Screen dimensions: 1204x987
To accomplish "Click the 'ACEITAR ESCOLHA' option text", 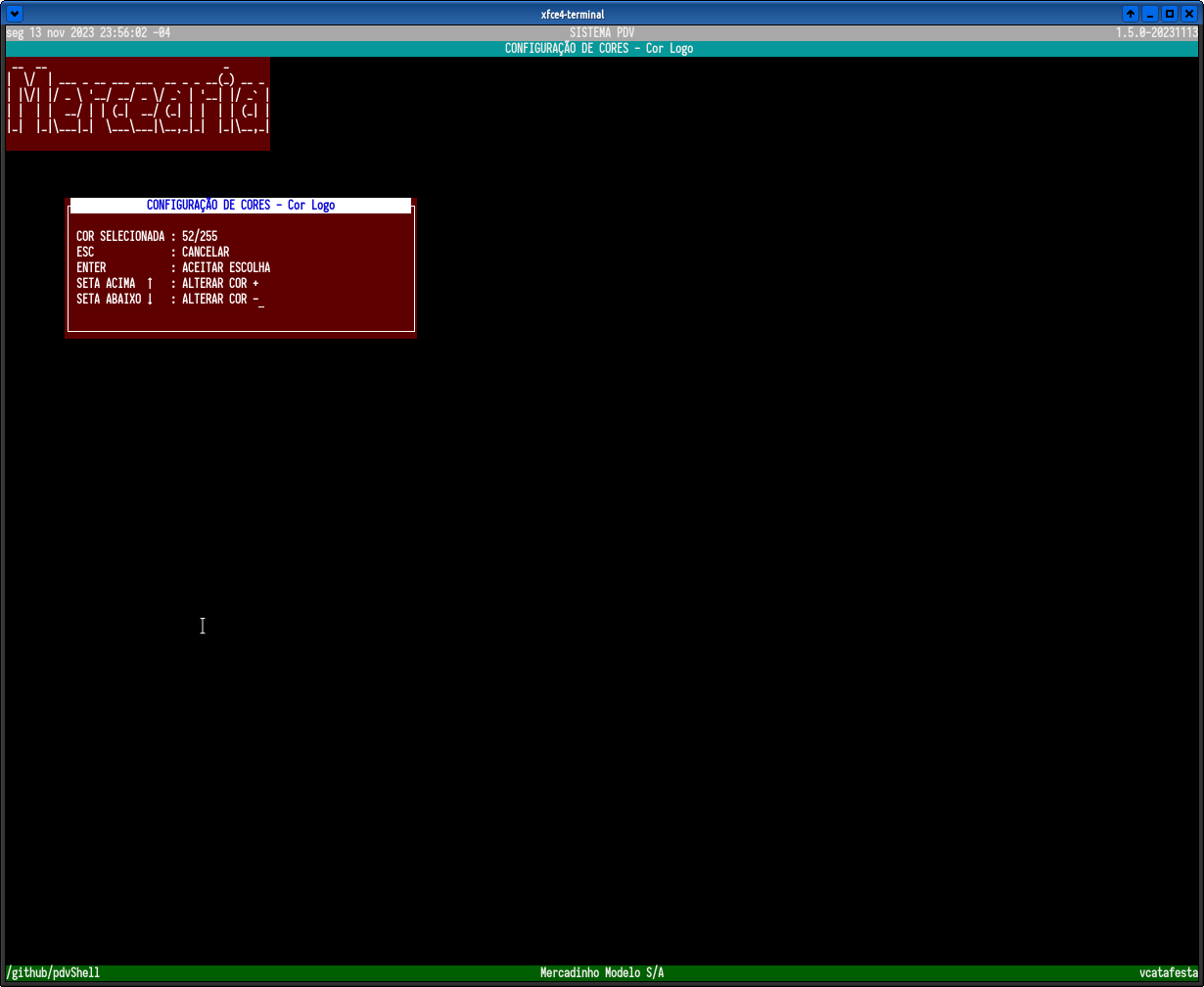I will click(226, 267).
